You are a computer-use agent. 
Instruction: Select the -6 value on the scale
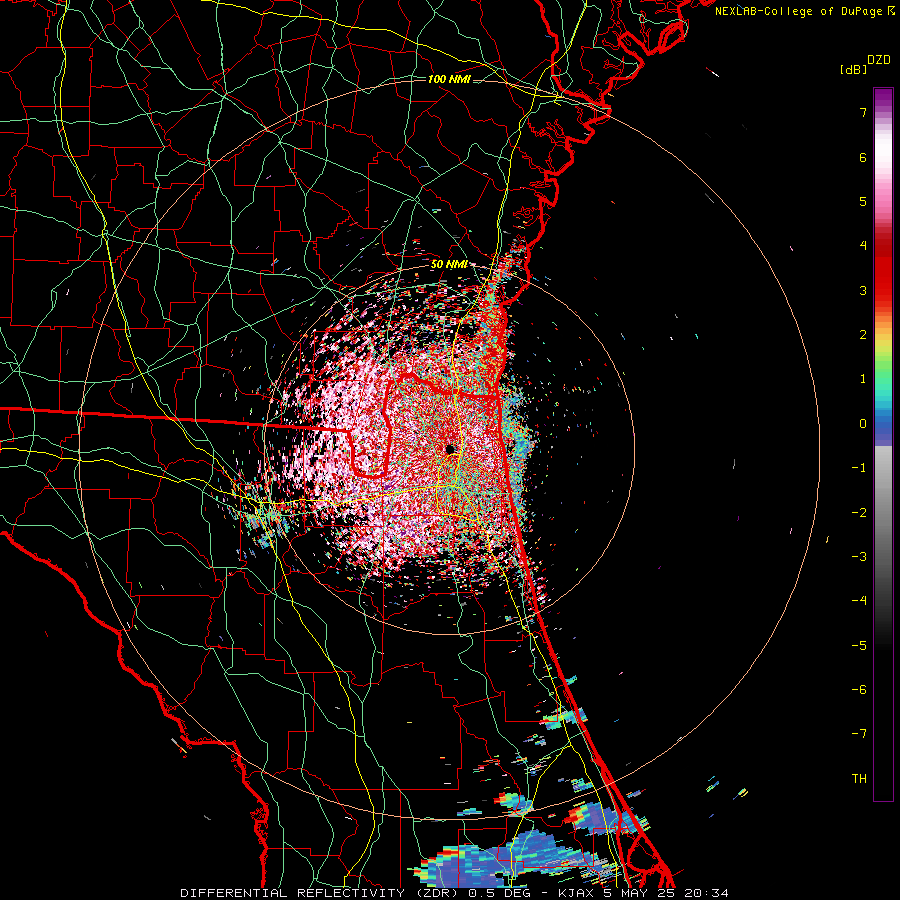[859, 689]
